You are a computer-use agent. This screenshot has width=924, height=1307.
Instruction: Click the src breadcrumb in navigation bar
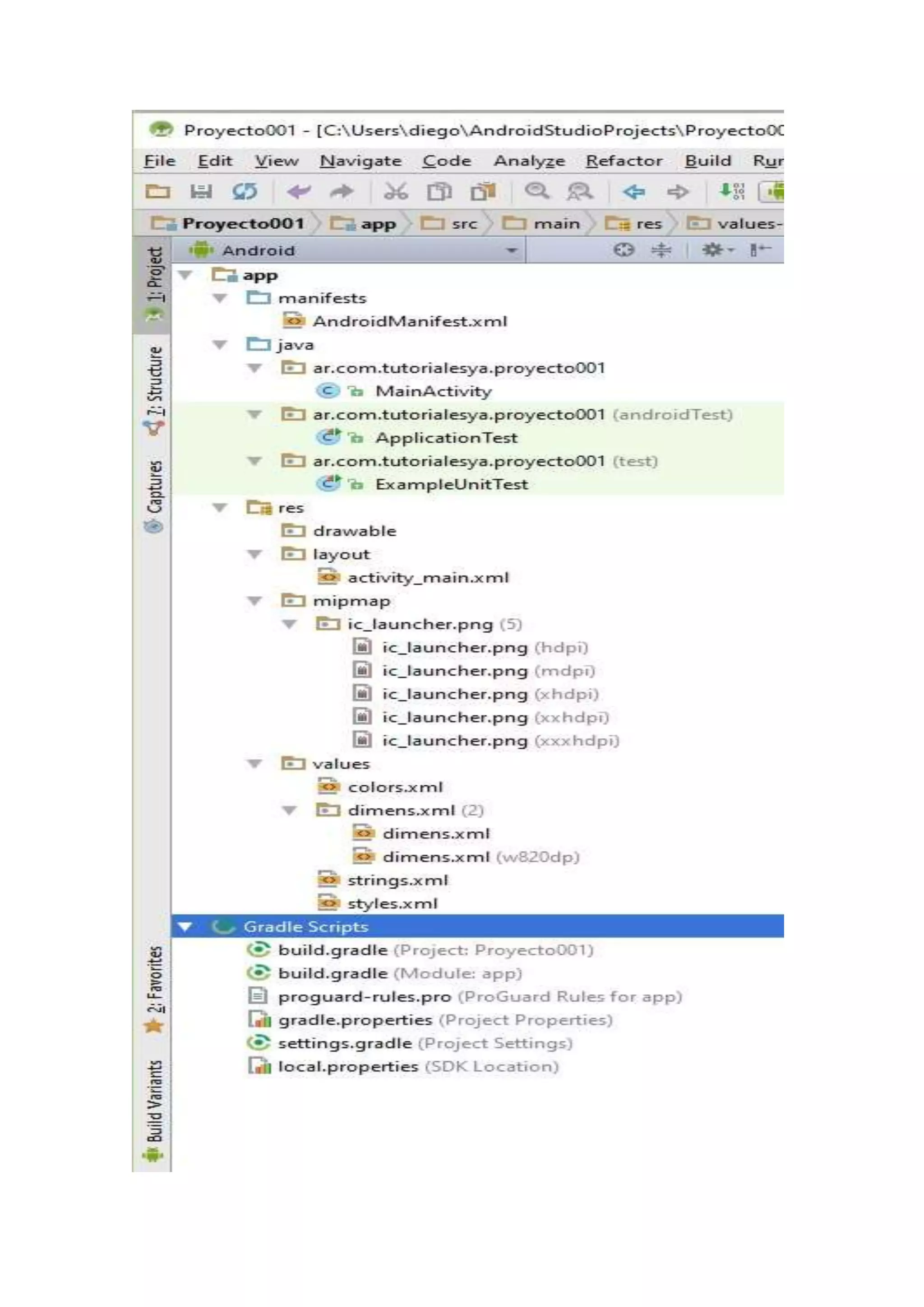click(464, 224)
